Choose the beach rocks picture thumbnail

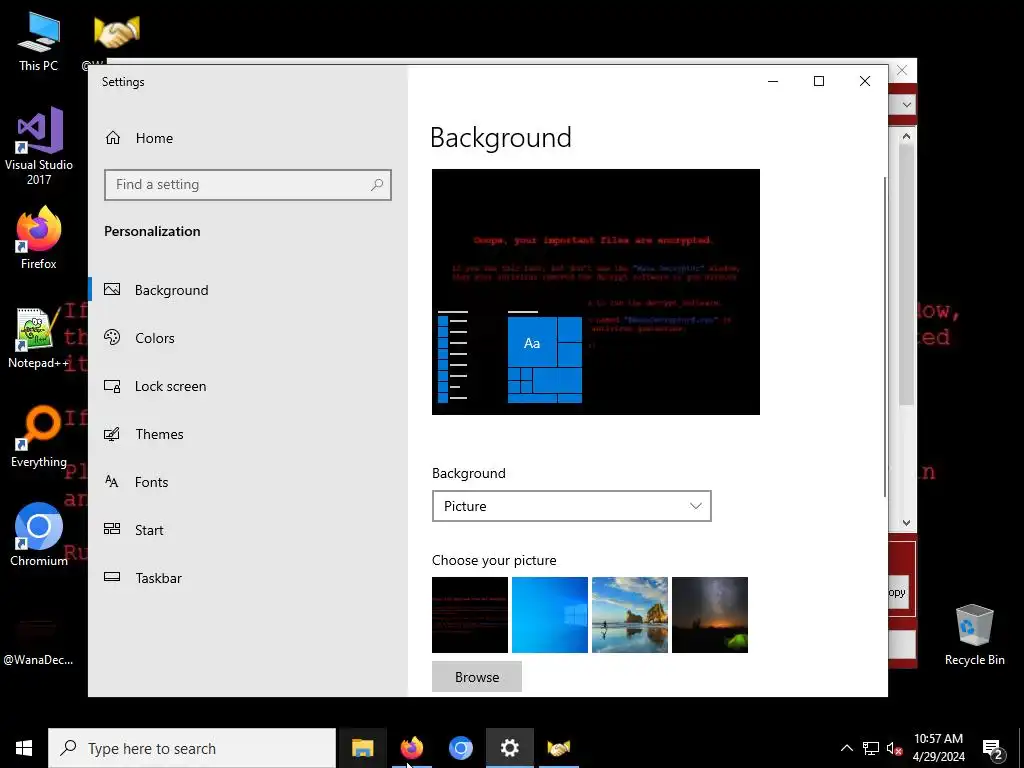(630, 615)
